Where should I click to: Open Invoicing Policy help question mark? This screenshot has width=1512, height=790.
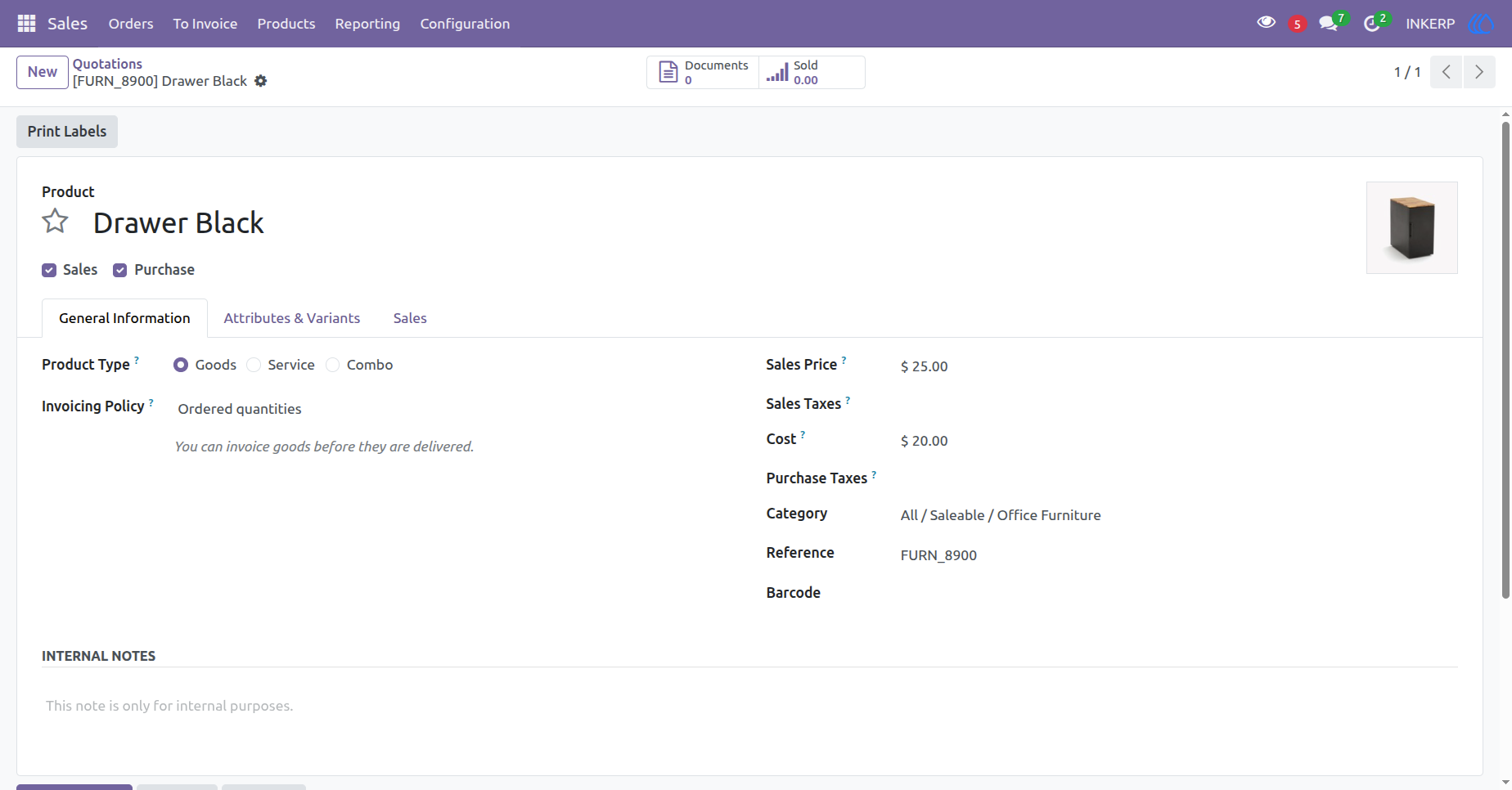tap(151, 402)
